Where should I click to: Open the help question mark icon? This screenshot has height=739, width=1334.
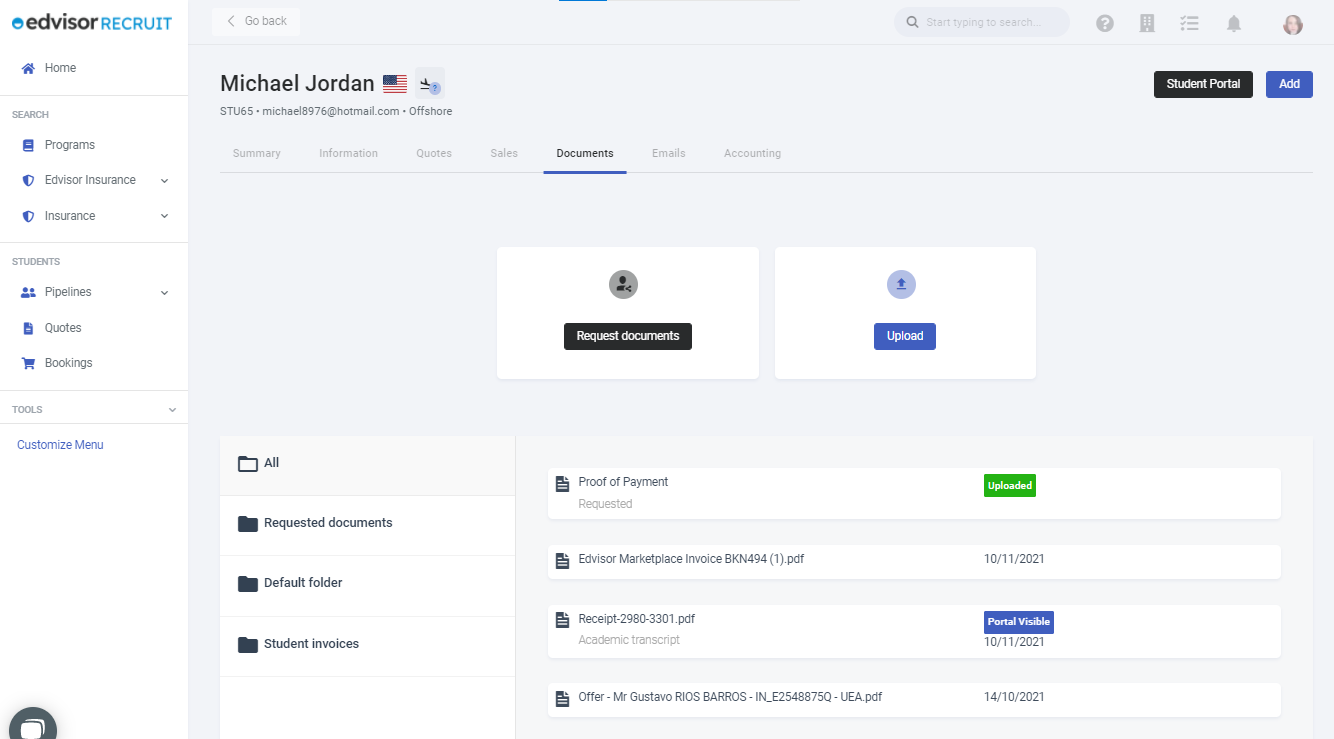pos(1105,23)
